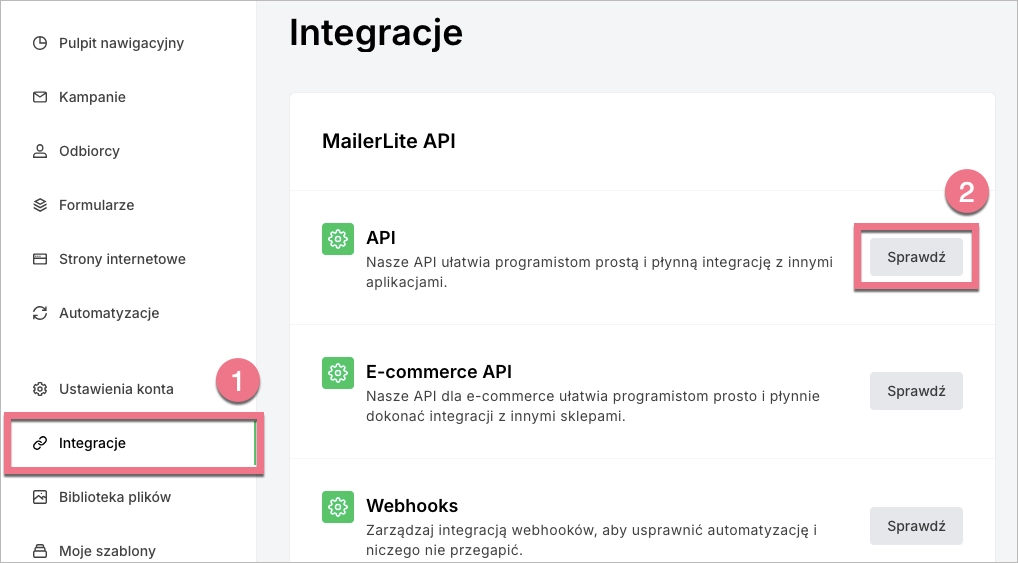Click the Pulpit nawigacyjny pie chart icon
Screen dimensions: 1018x563
40,43
